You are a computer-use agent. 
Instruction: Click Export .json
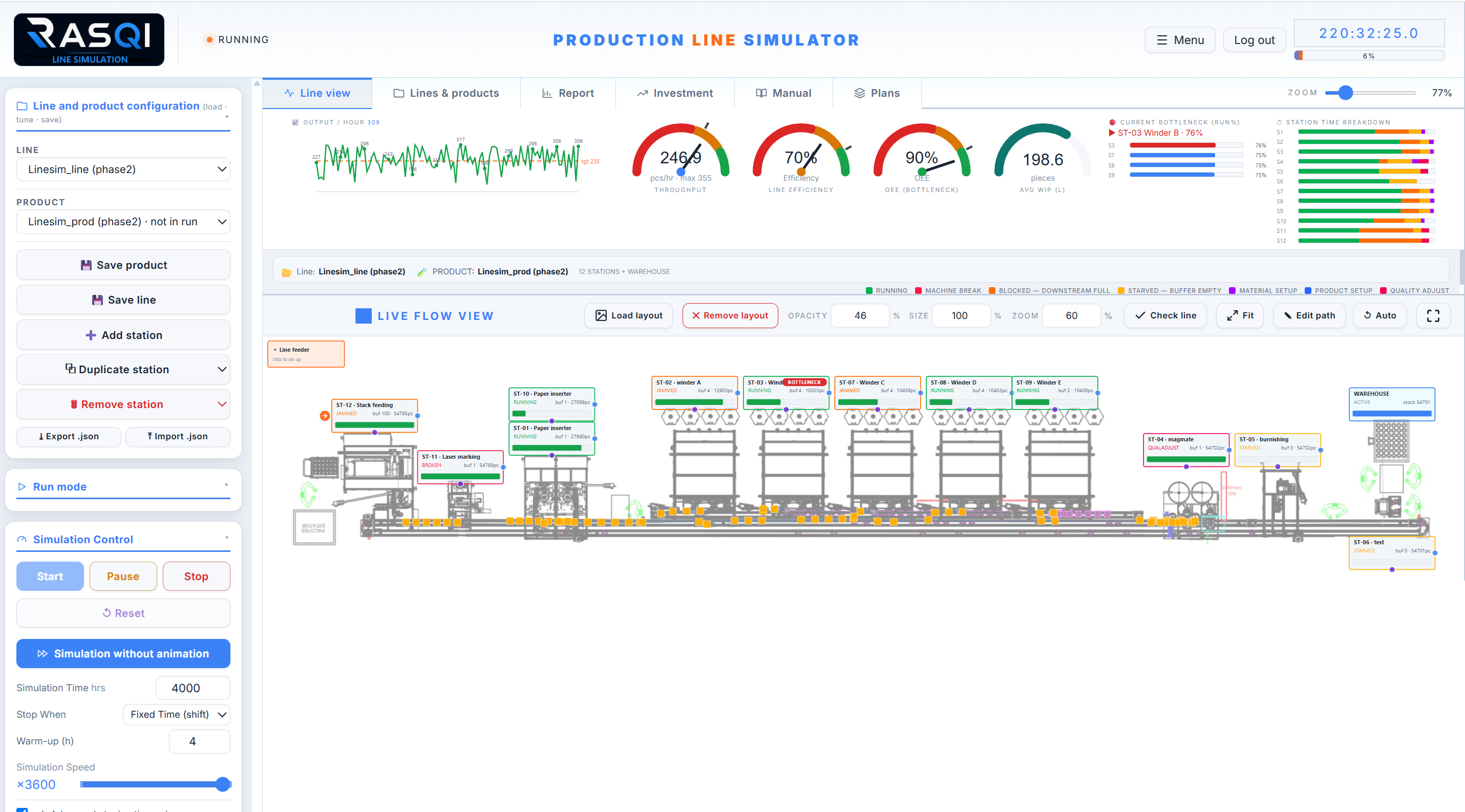click(68, 436)
